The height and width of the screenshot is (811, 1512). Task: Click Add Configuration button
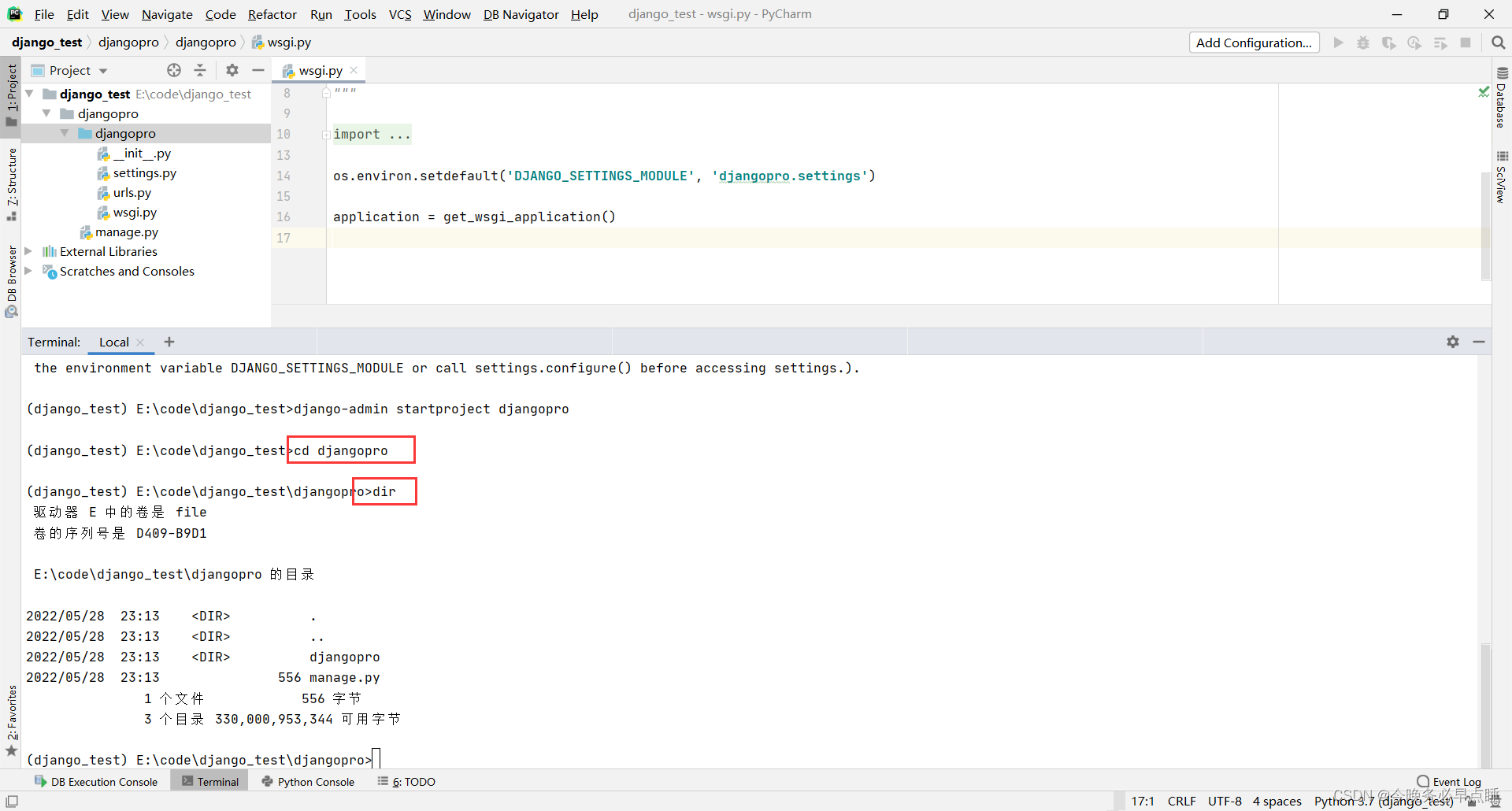(1254, 43)
